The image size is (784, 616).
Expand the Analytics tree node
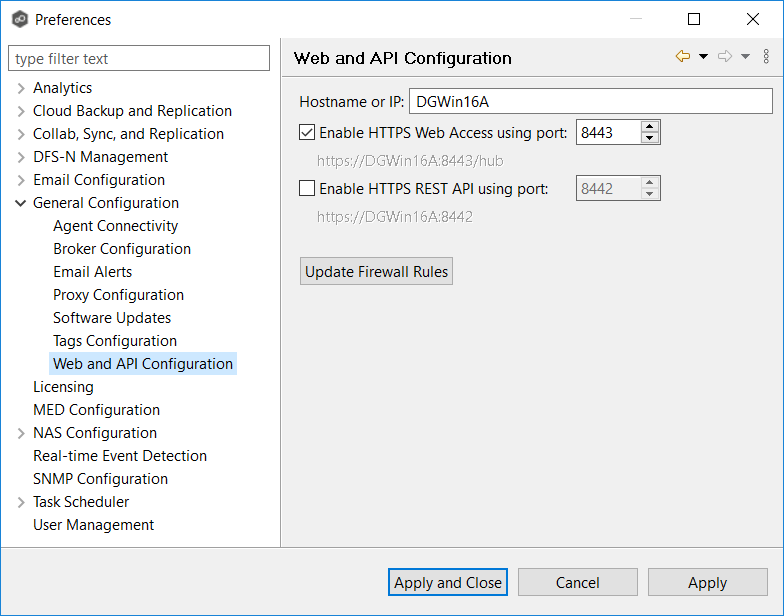point(21,88)
